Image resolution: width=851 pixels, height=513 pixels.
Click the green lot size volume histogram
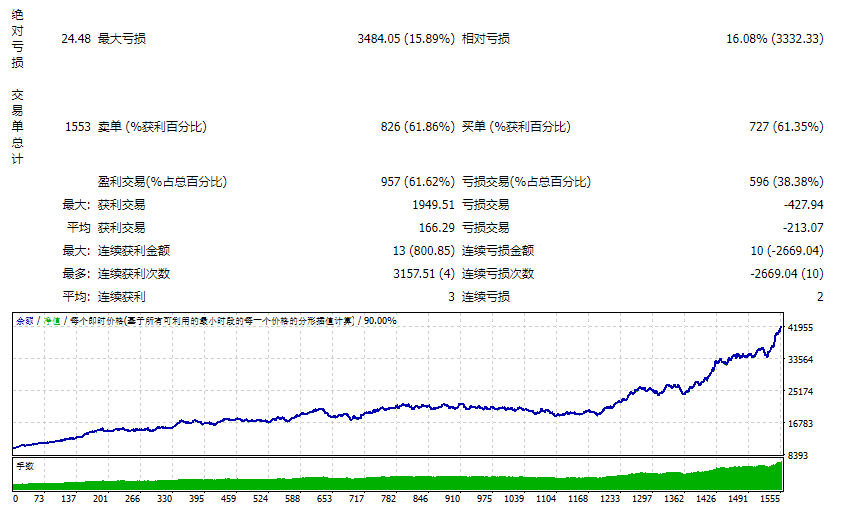point(398,483)
